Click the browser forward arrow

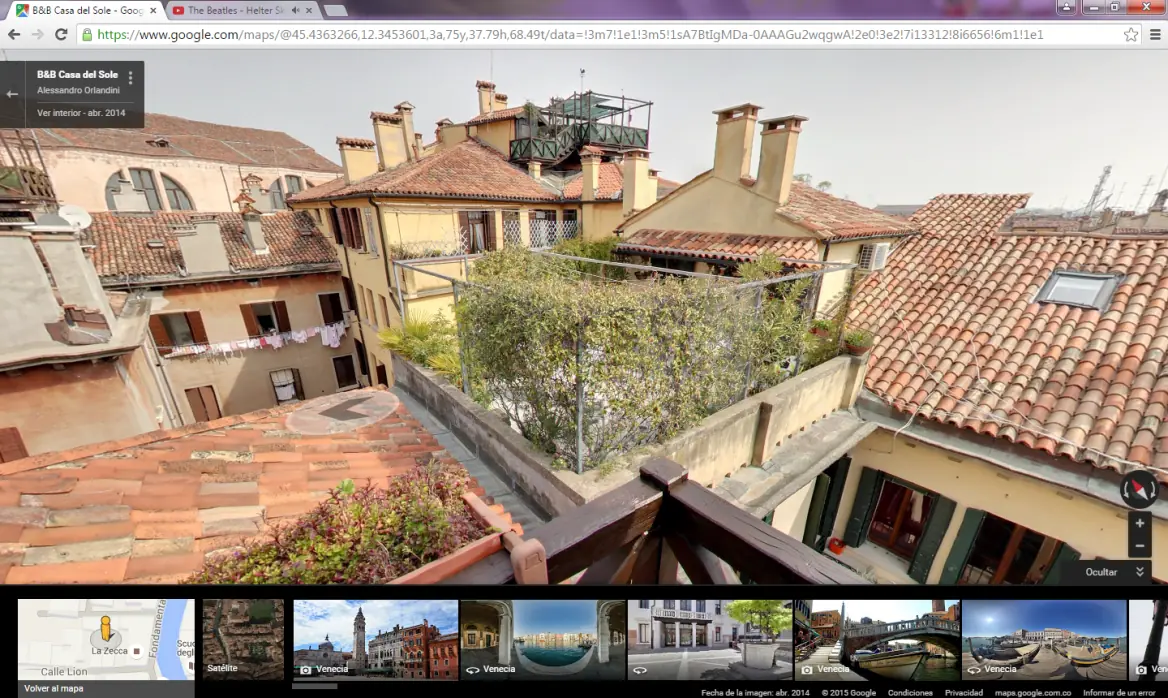[x=37, y=34]
